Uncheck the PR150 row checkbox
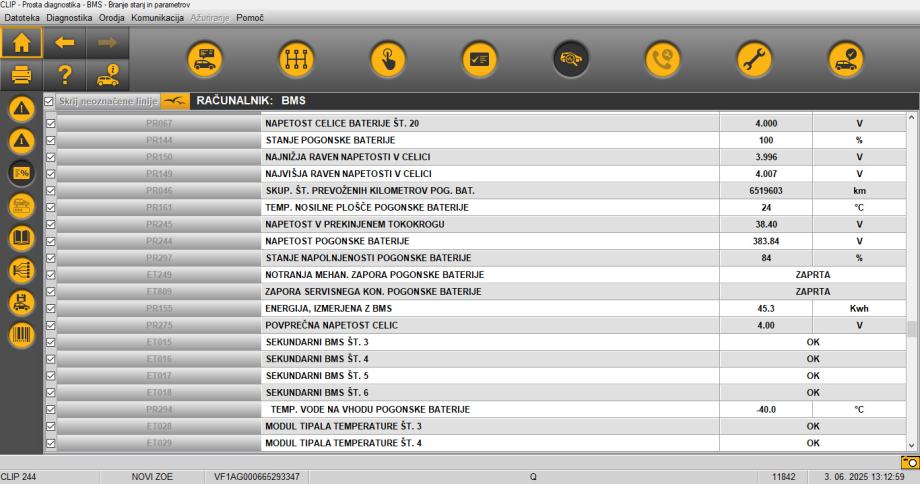The image size is (920, 484). (x=50, y=157)
